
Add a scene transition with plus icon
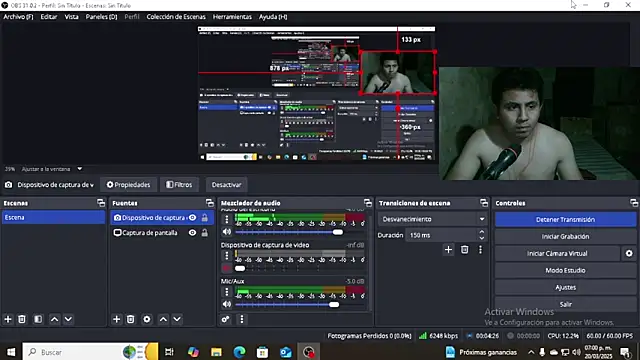[448, 249]
